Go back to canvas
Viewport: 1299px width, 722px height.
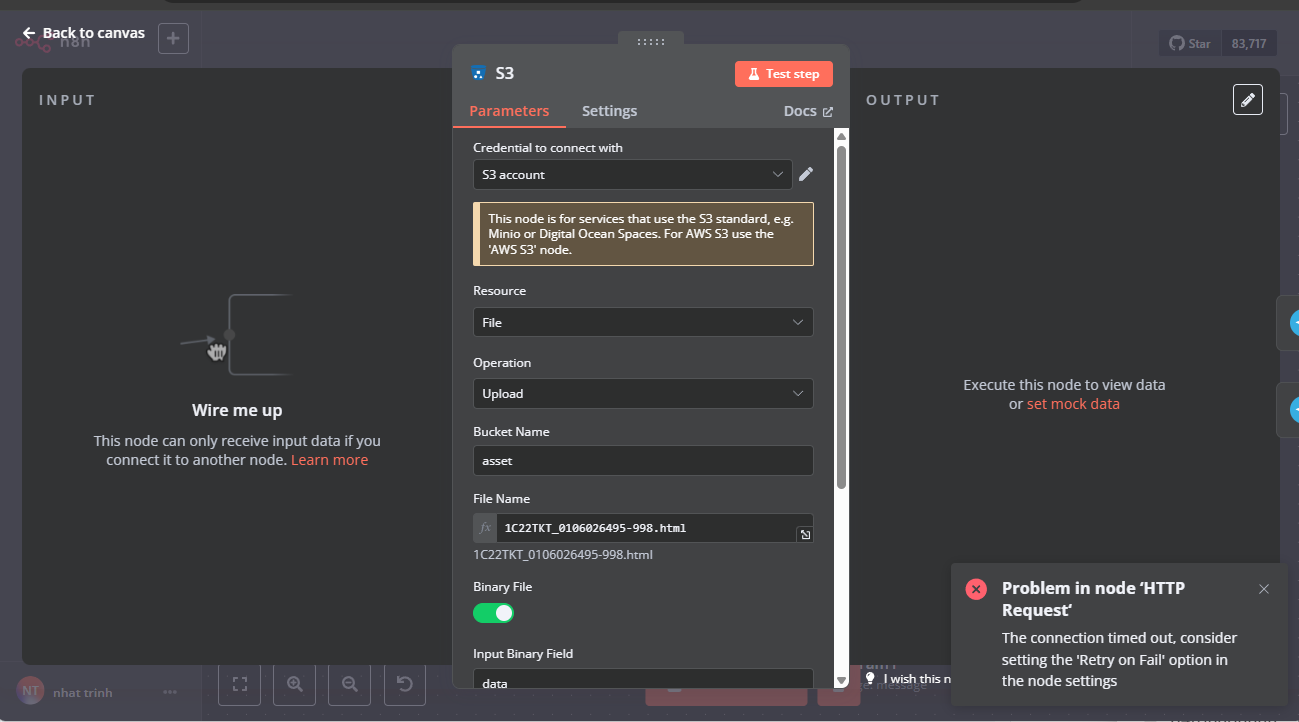tap(83, 33)
